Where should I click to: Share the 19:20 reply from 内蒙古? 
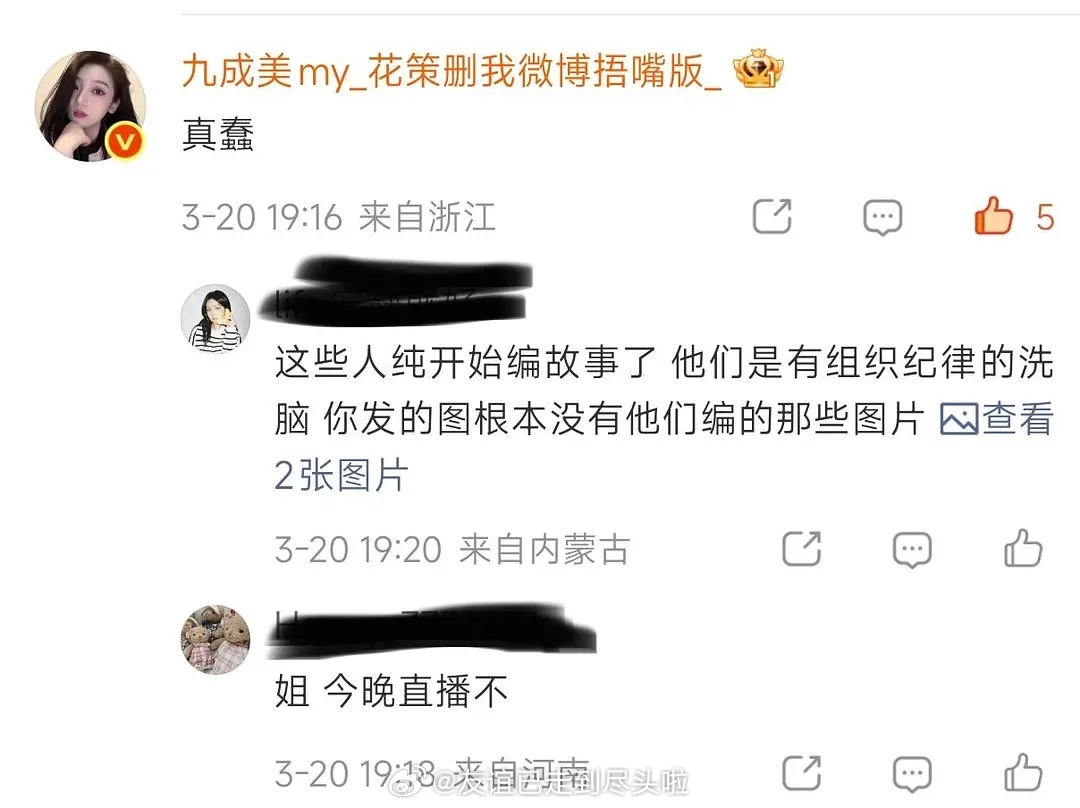click(x=802, y=549)
